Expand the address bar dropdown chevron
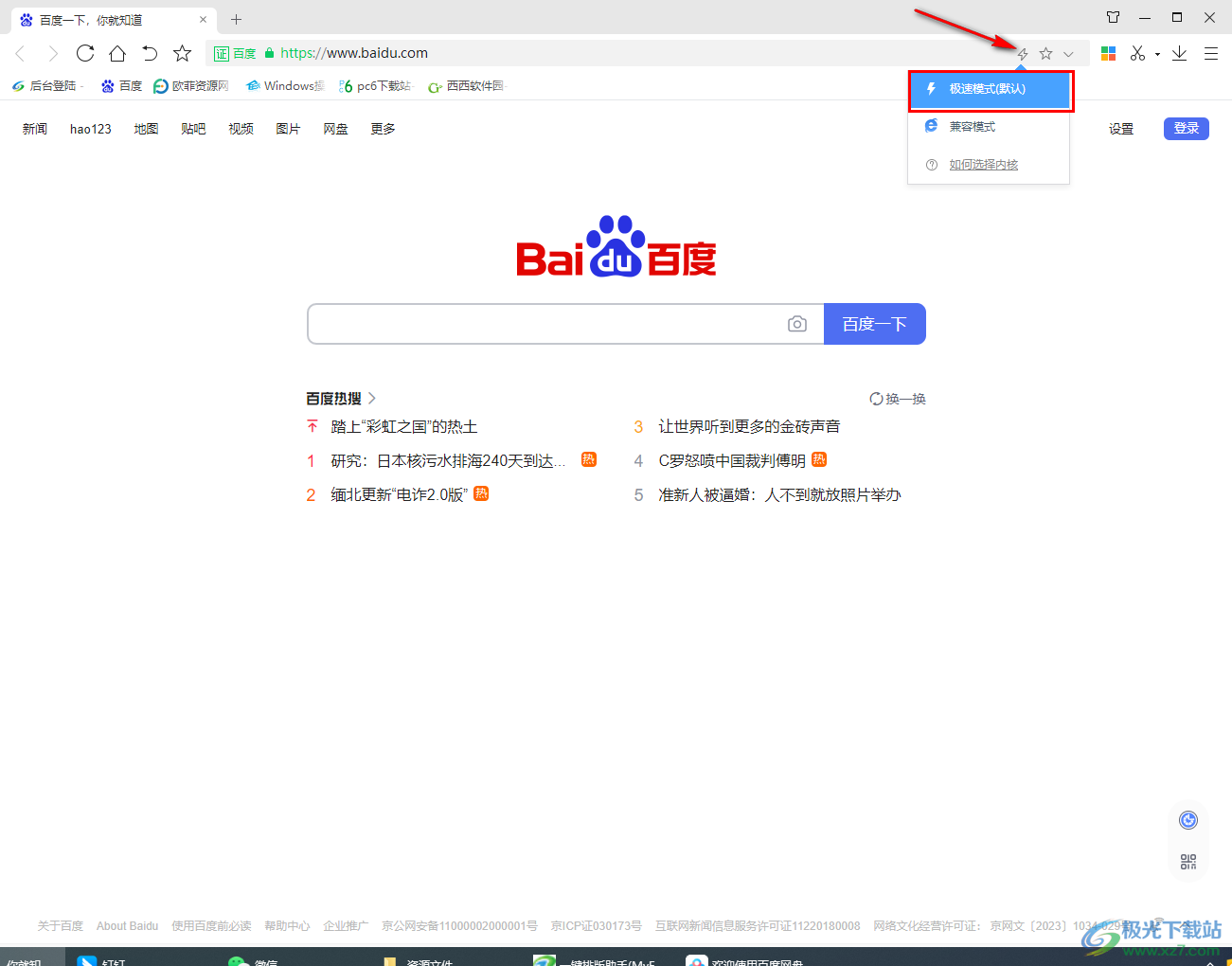This screenshot has height=966, width=1232. [x=1068, y=54]
